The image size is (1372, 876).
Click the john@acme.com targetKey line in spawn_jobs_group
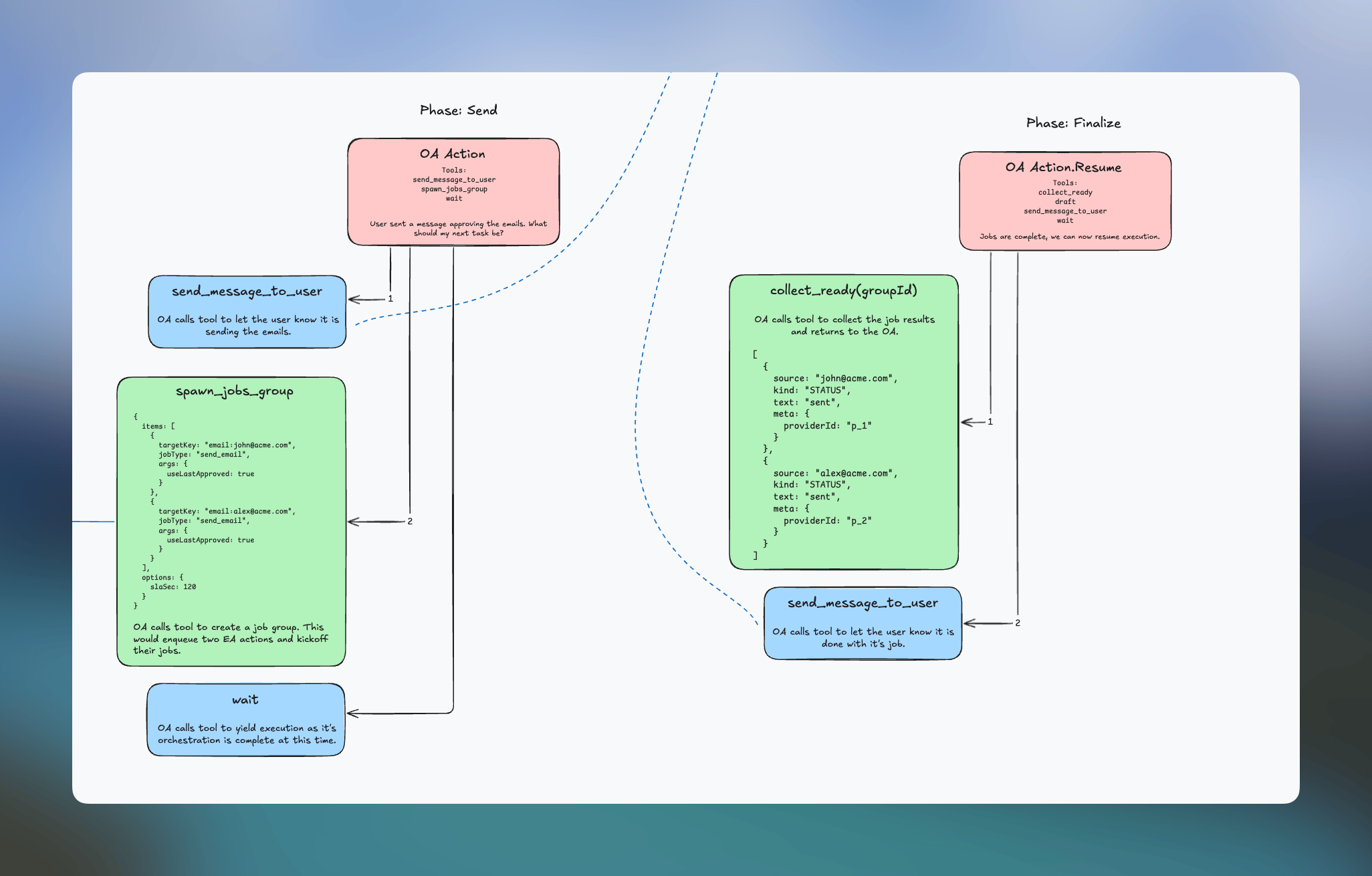click(x=227, y=445)
